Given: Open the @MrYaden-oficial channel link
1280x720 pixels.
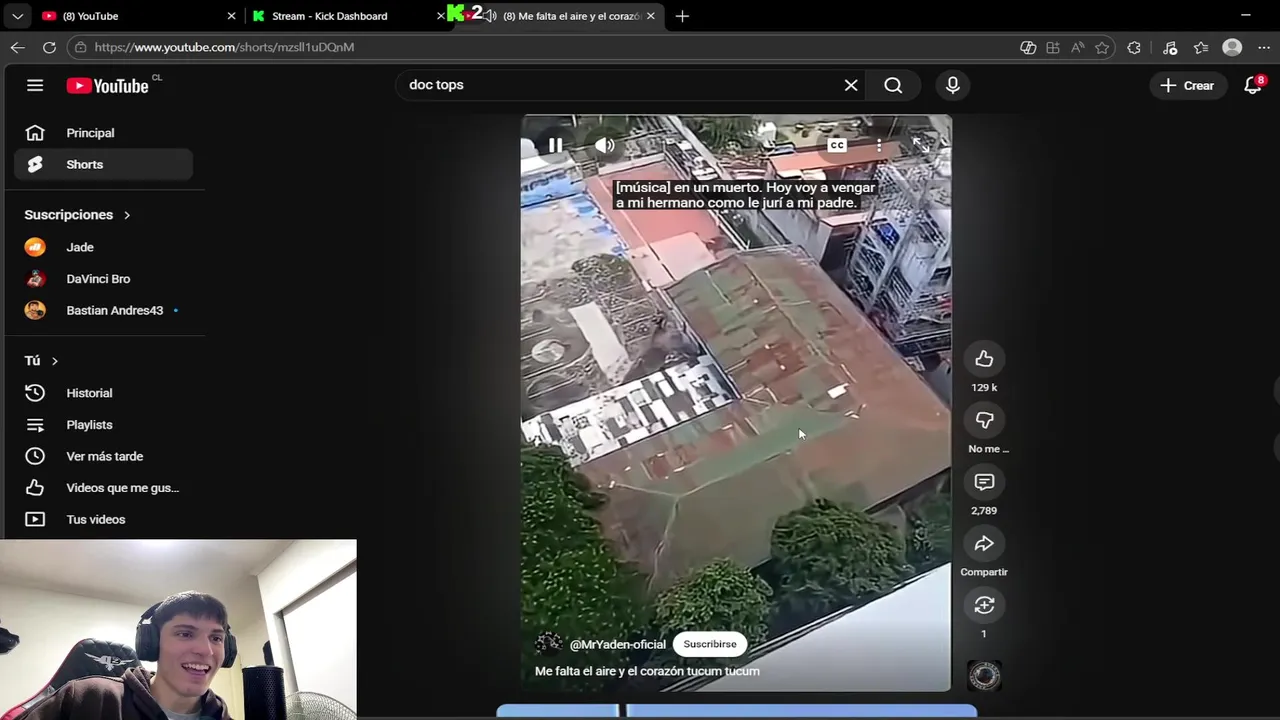Looking at the screenshot, I should (x=617, y=644).
